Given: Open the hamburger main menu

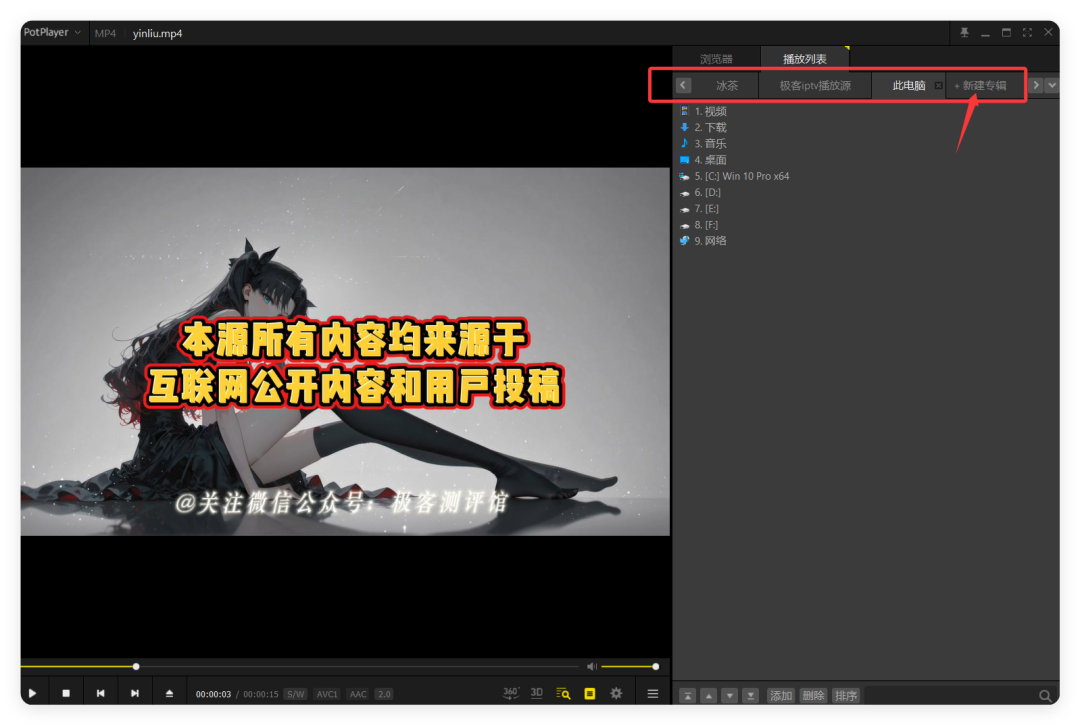Looking at the screenshot, I should (x=652, y=693).
